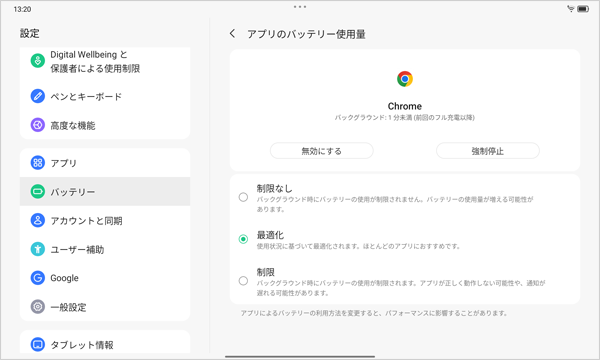The image size is (600, 360).
Task: Tap the Accounts and sync person icon
Action: [38, 220]
